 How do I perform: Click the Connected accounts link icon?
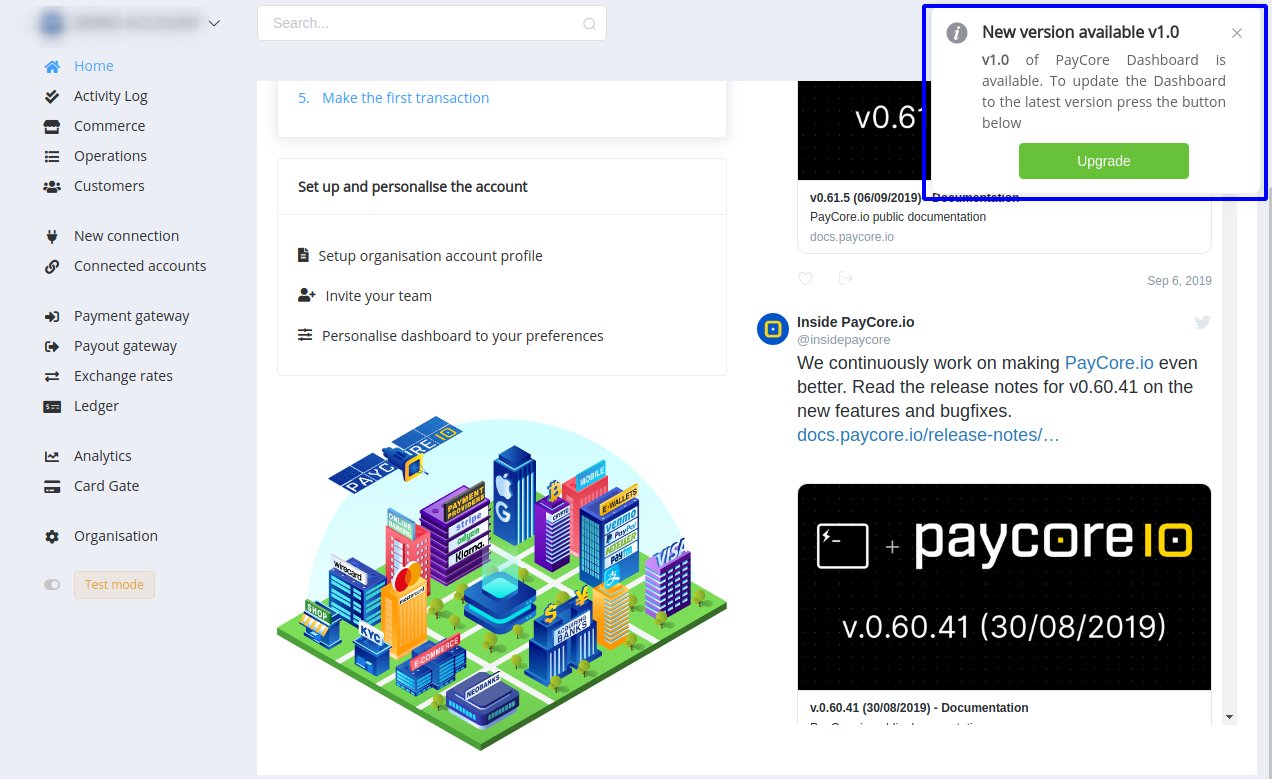click(52, 266)
